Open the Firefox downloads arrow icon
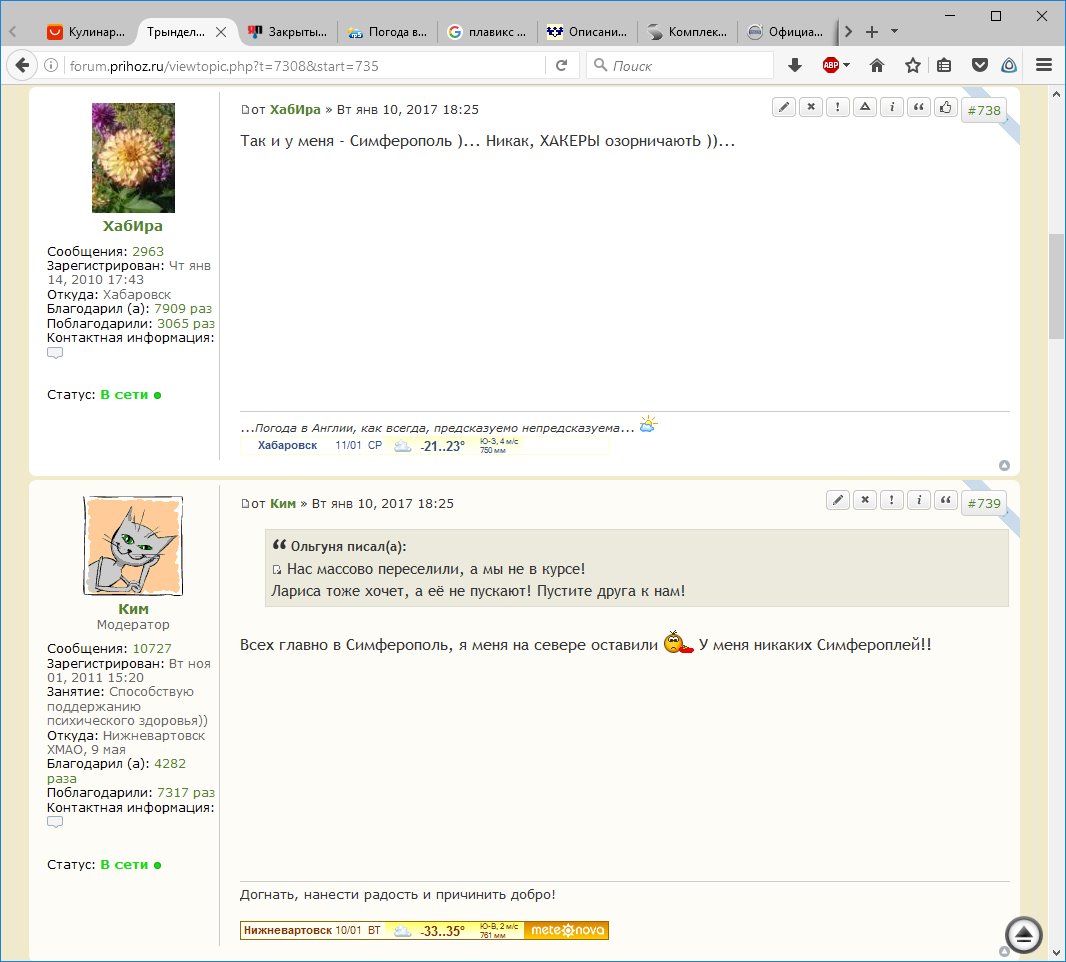This screenshot has width=1066, height=962. coord(795,66)
